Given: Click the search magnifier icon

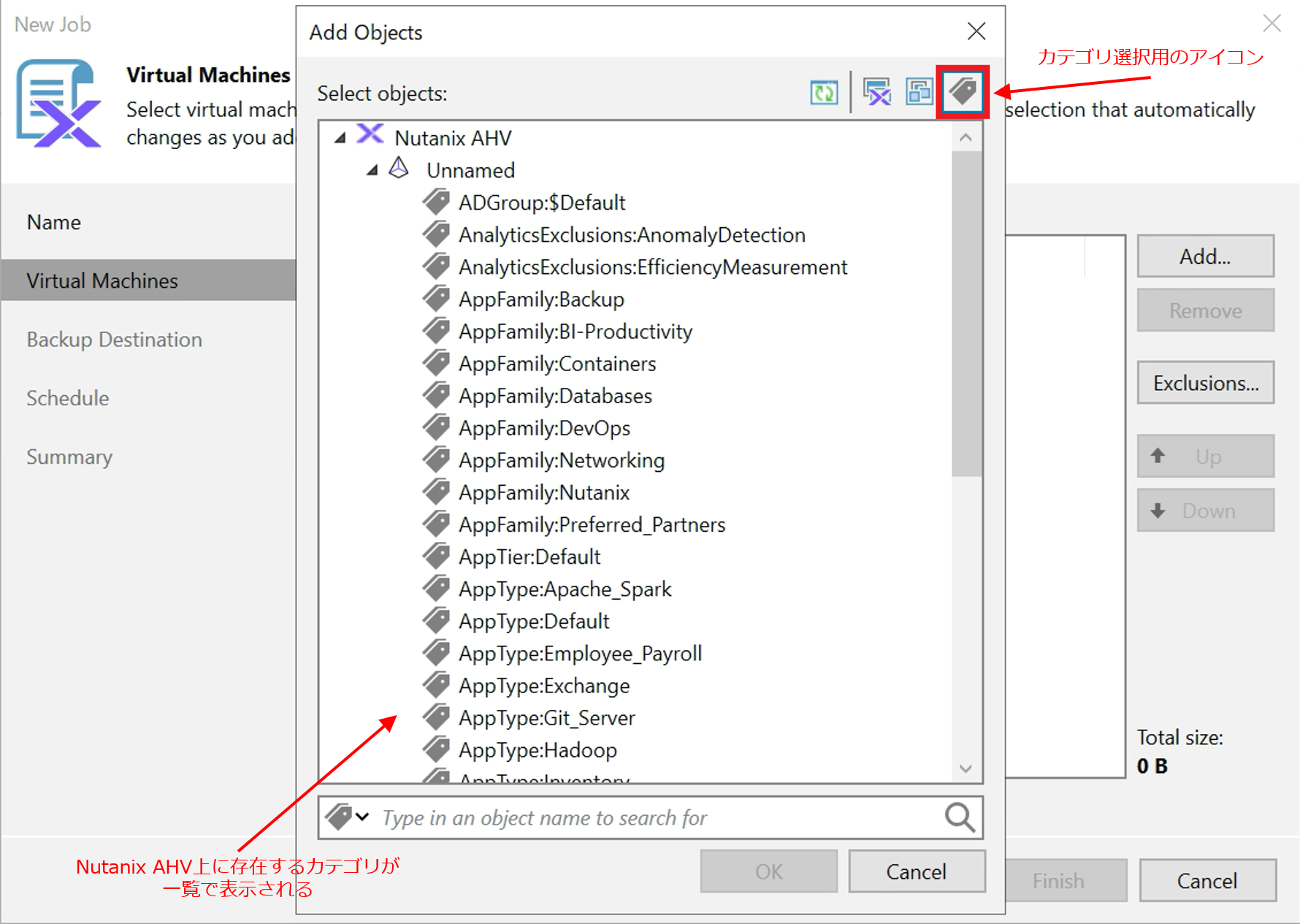Looking at the screenshot, I should pyautogui.click(x=960, y=817).
